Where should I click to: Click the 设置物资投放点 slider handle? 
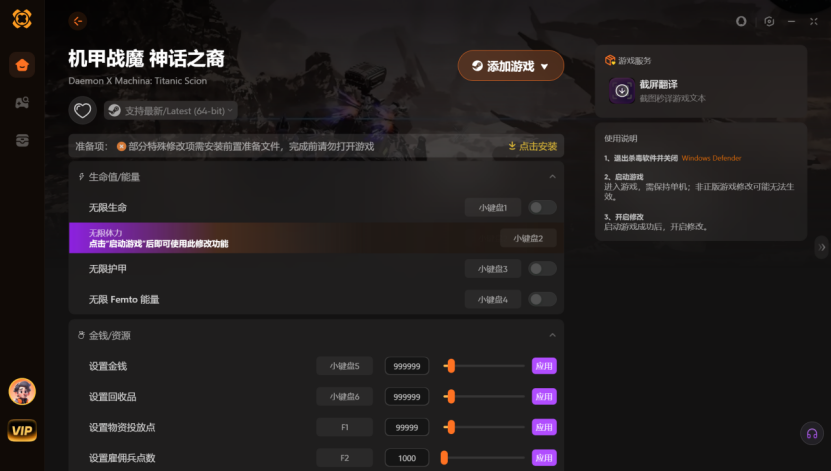coord(451,428)
